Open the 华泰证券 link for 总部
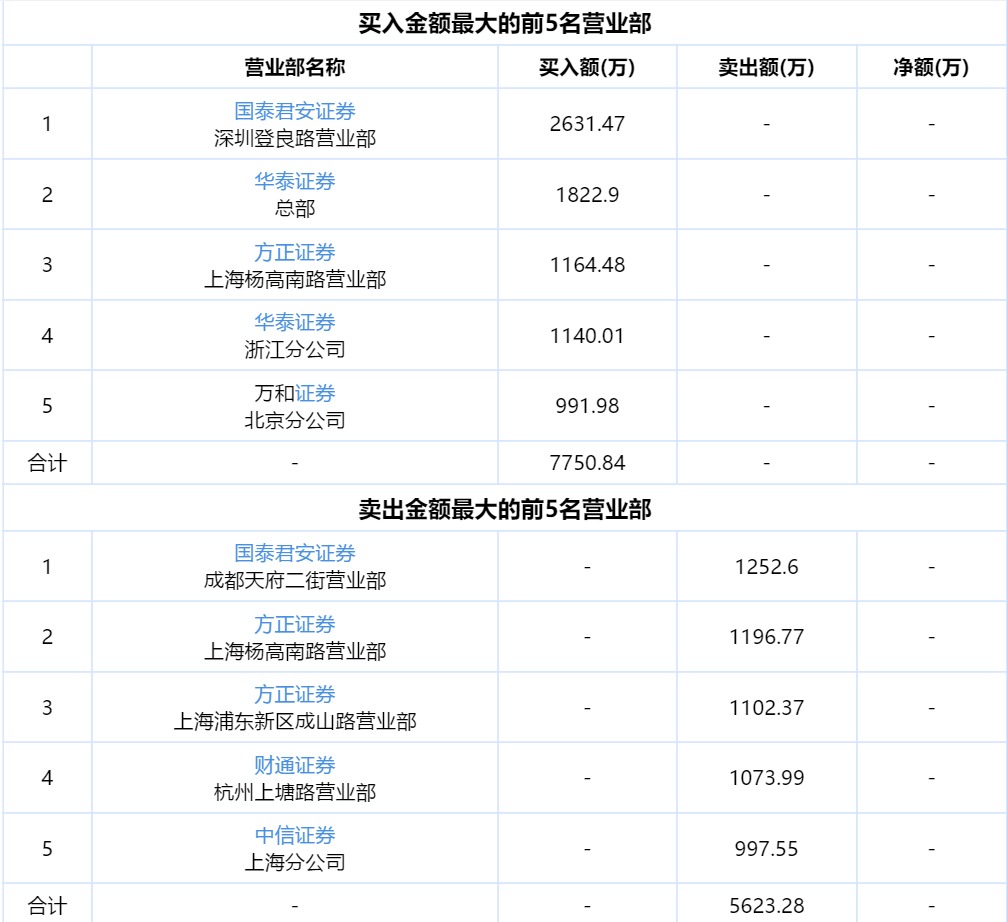 pos(296,182)
